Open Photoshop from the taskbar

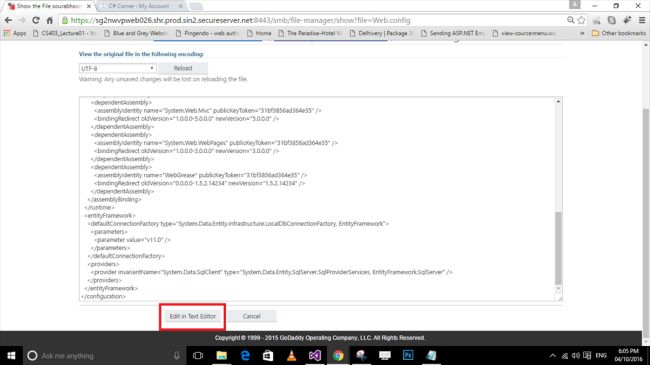[408, 355]
